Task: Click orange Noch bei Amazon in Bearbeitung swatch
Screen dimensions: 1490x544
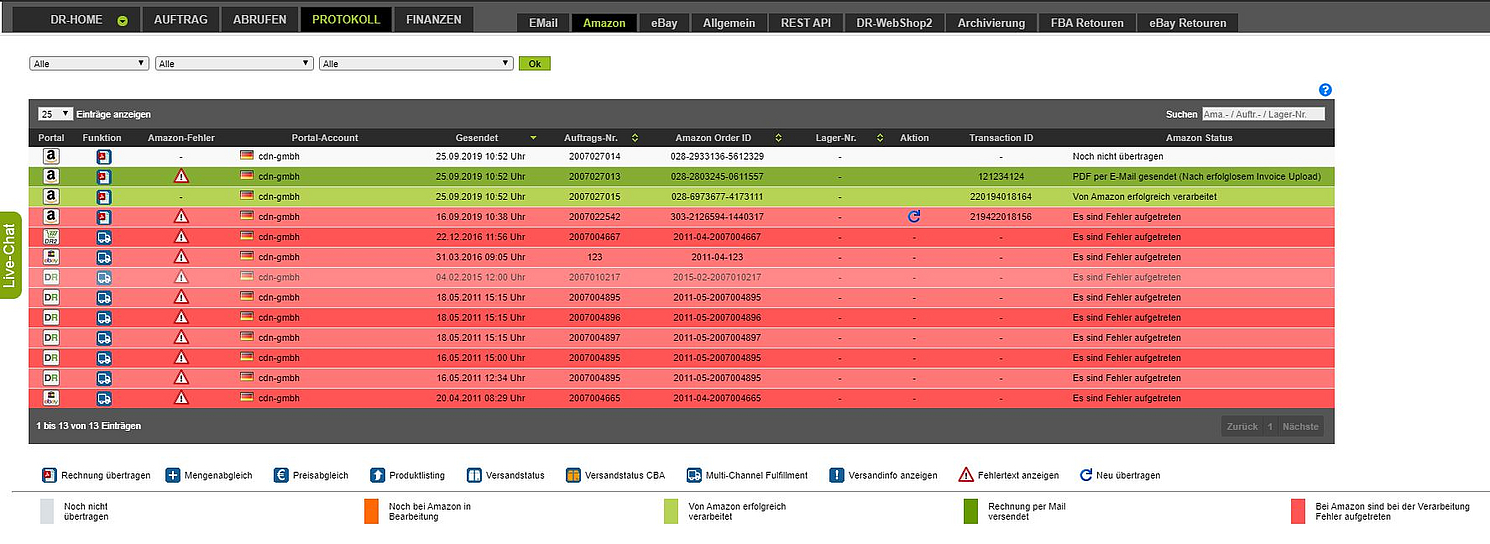Action: tap(371, 511)
